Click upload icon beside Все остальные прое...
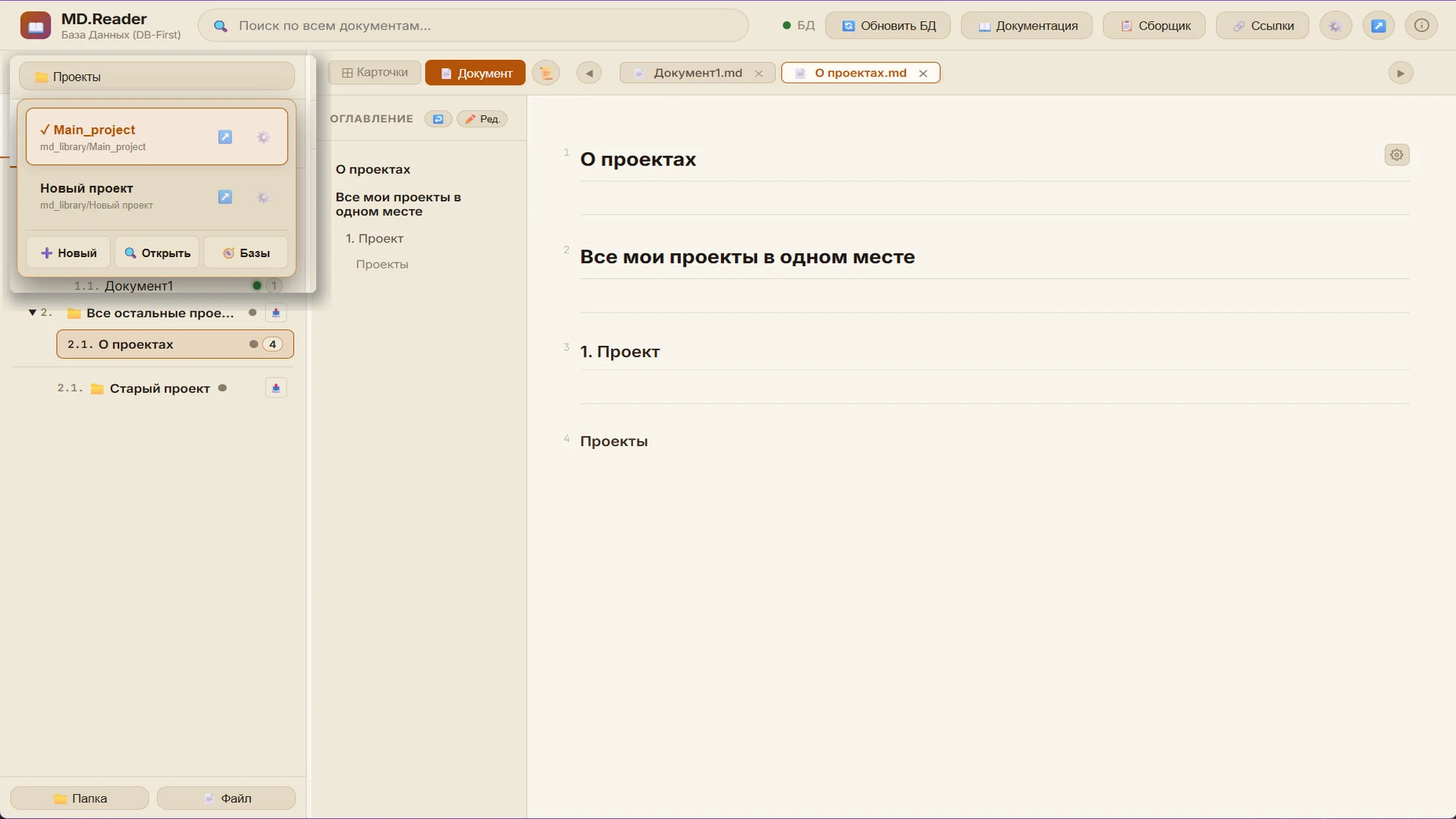 276,313
